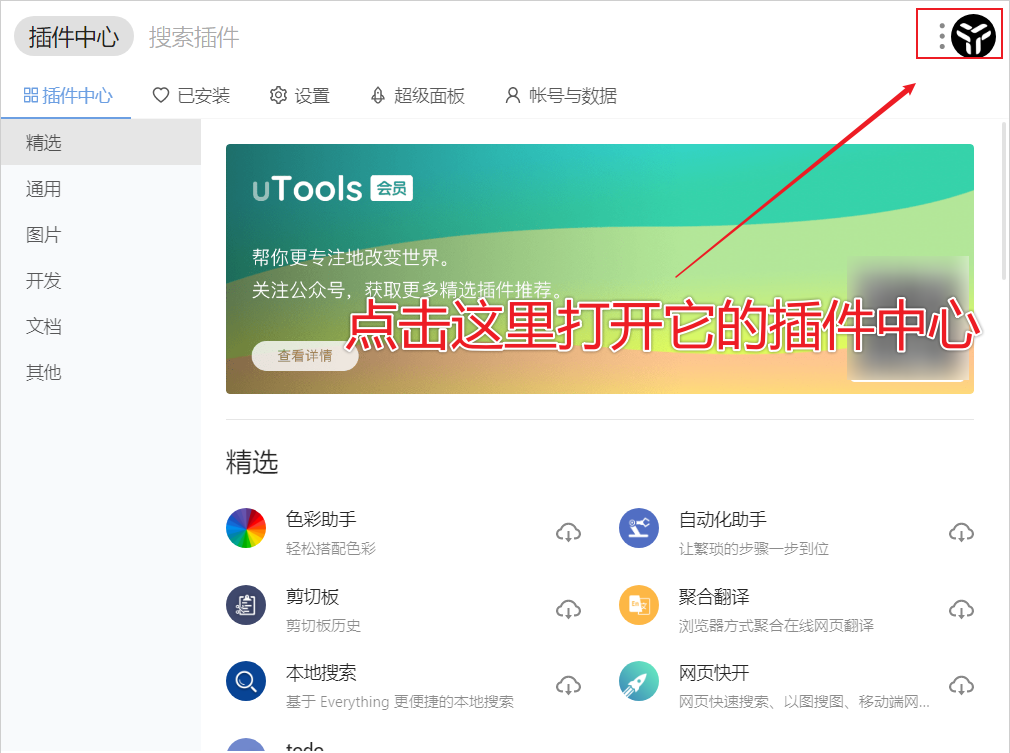Click the 自动化助手 robot arm icon
The width and height of the screenshot is (1010, 753).
click(x=639, y=528)
